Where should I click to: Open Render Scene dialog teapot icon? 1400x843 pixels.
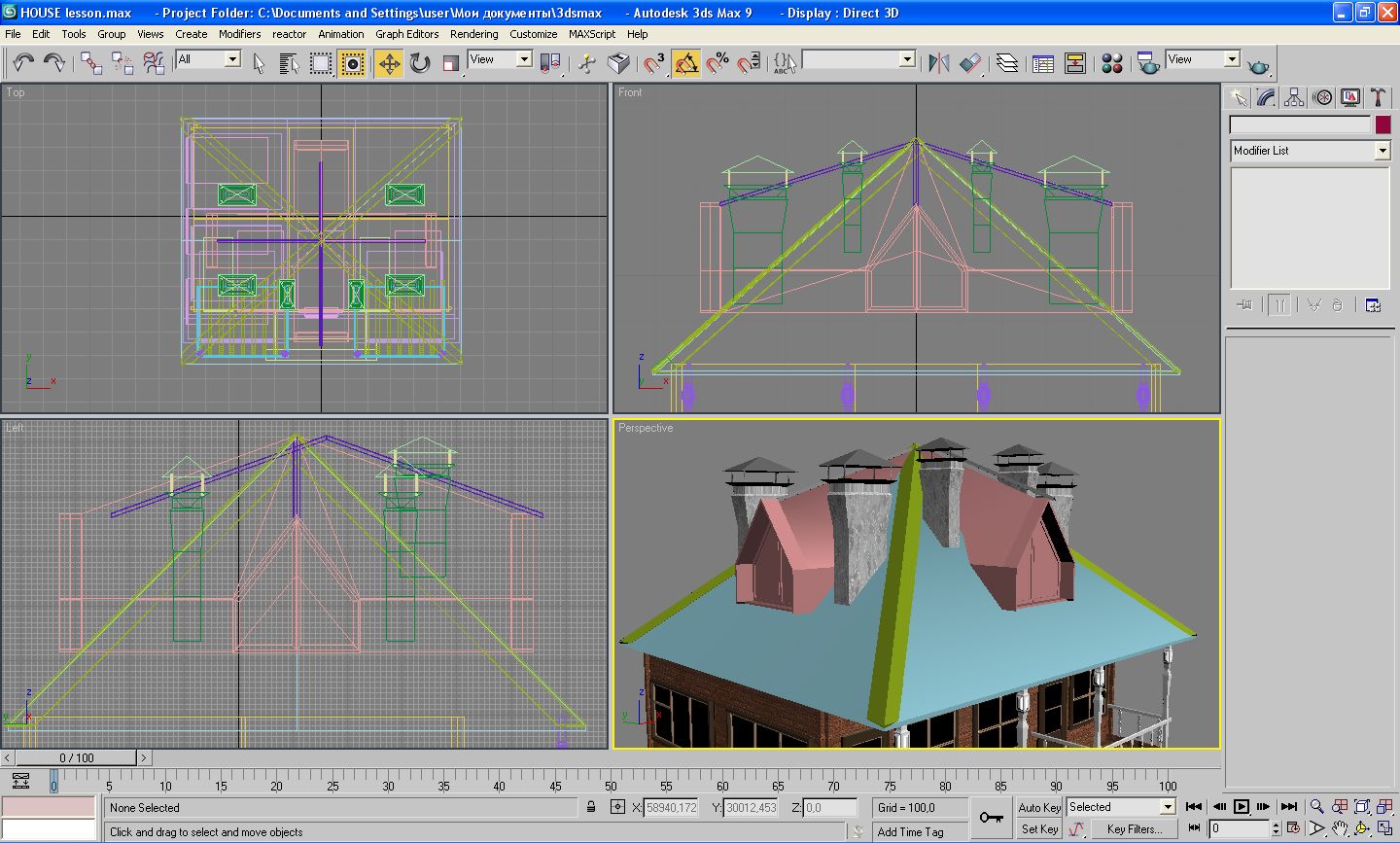pyautogui.click(x=1148, y=63)
